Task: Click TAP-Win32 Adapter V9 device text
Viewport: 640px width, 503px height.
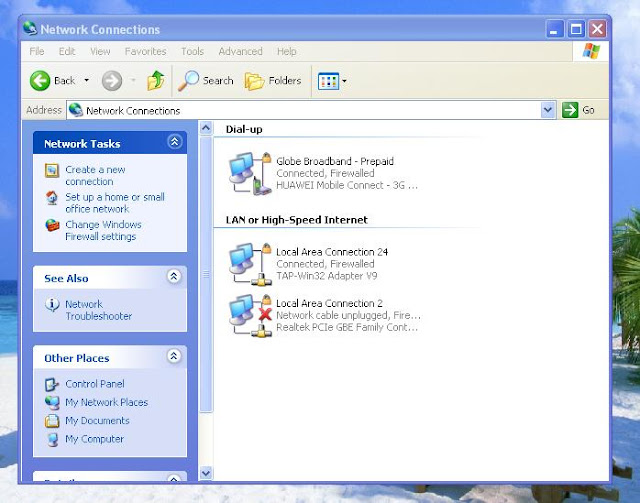Action: click(x=327, y=276)
